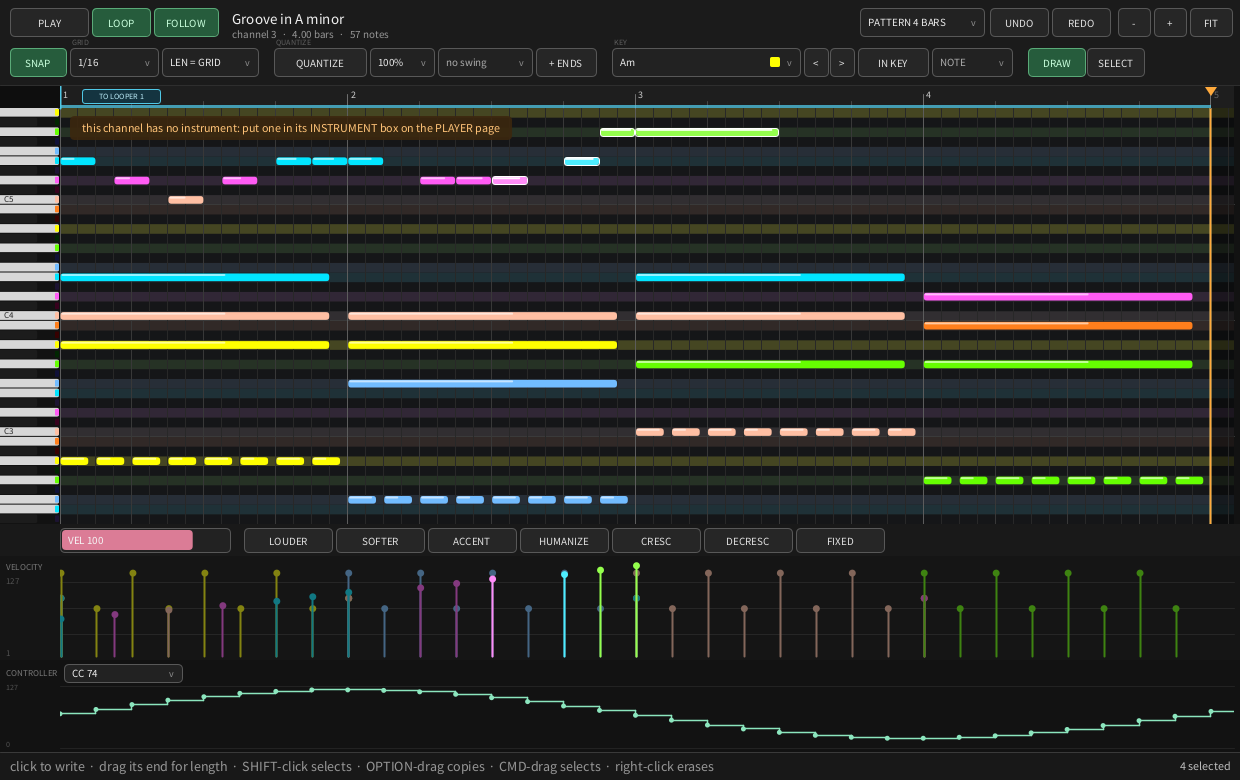This screenshot has height=780, width=1240.
Task: Click the selected green note above bar 3
Action: click(x=707, y=132)
